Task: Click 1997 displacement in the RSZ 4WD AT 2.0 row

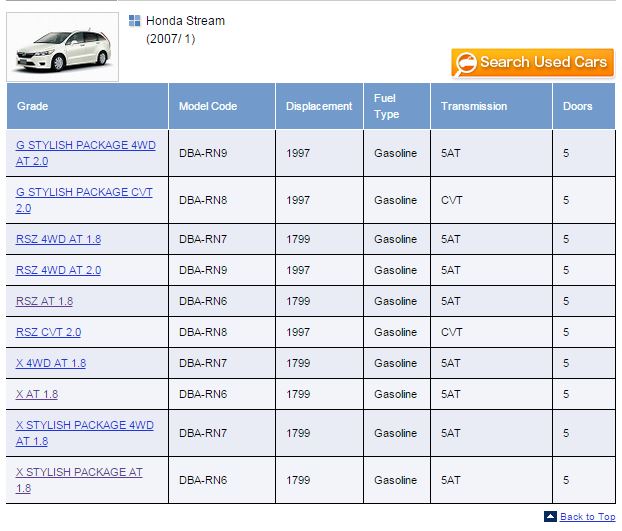Action: coord(298,270)
